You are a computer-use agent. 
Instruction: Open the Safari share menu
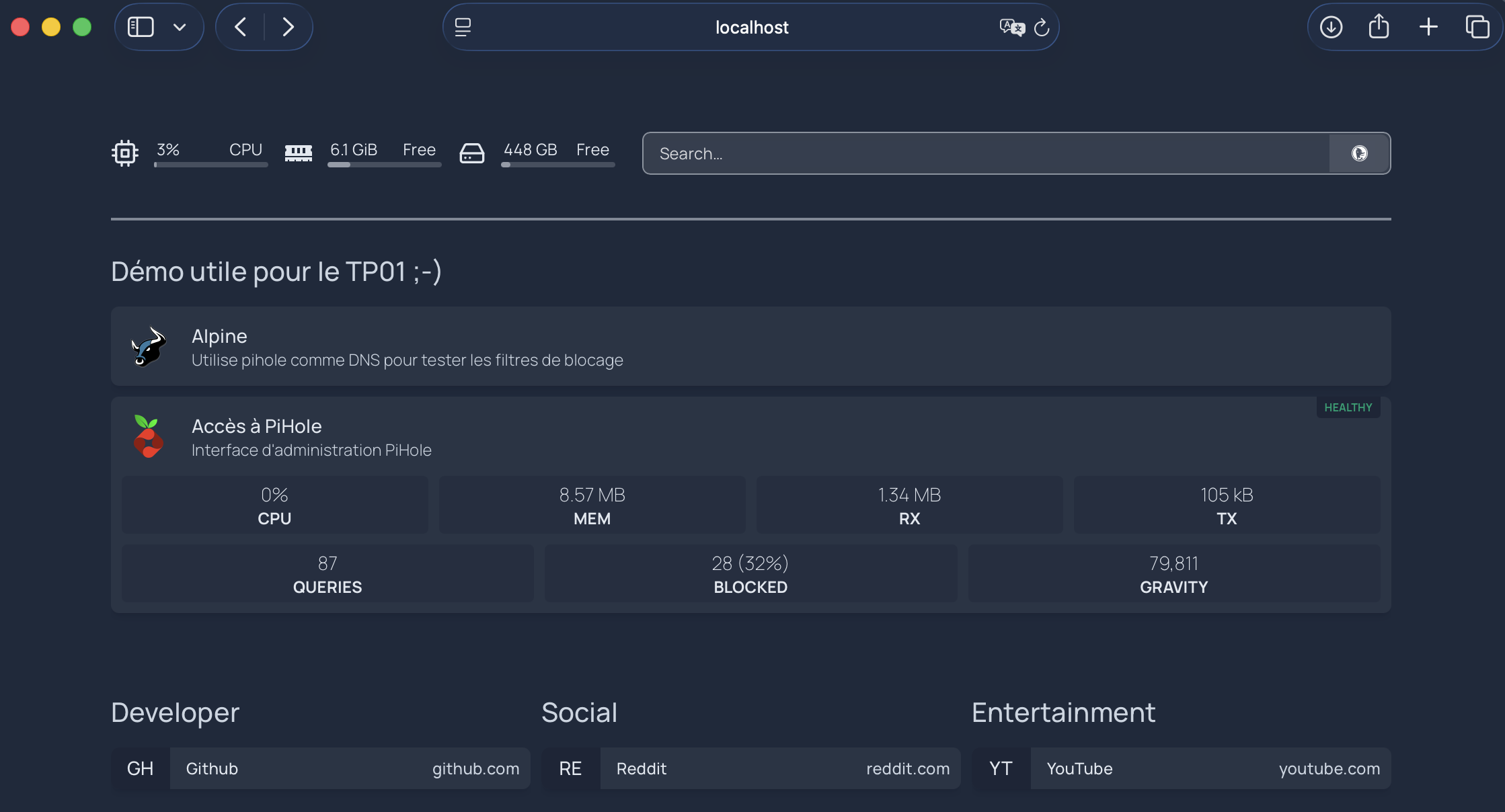click(x=1379, y=28)
